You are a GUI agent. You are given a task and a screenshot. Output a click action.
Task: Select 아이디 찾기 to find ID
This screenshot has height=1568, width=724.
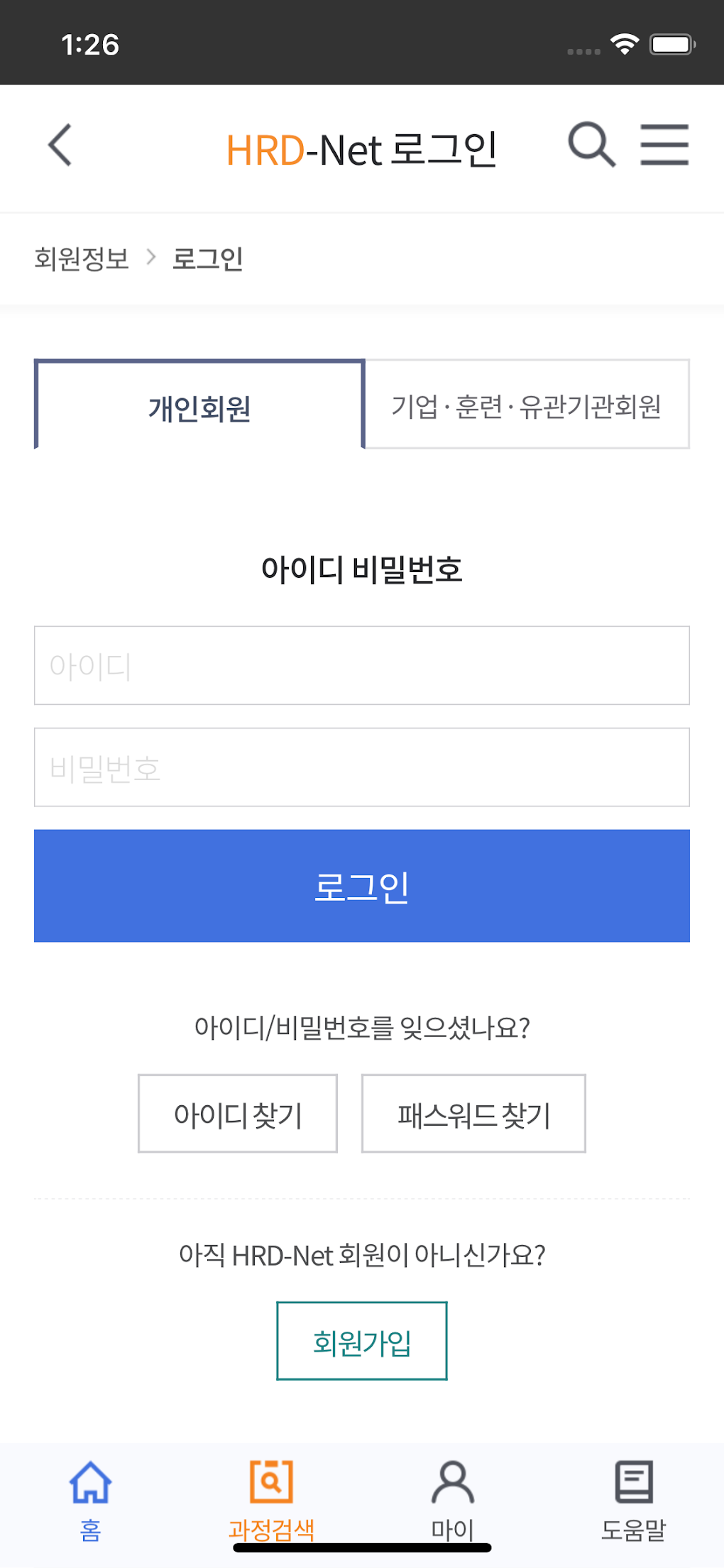pos(237,1114)
